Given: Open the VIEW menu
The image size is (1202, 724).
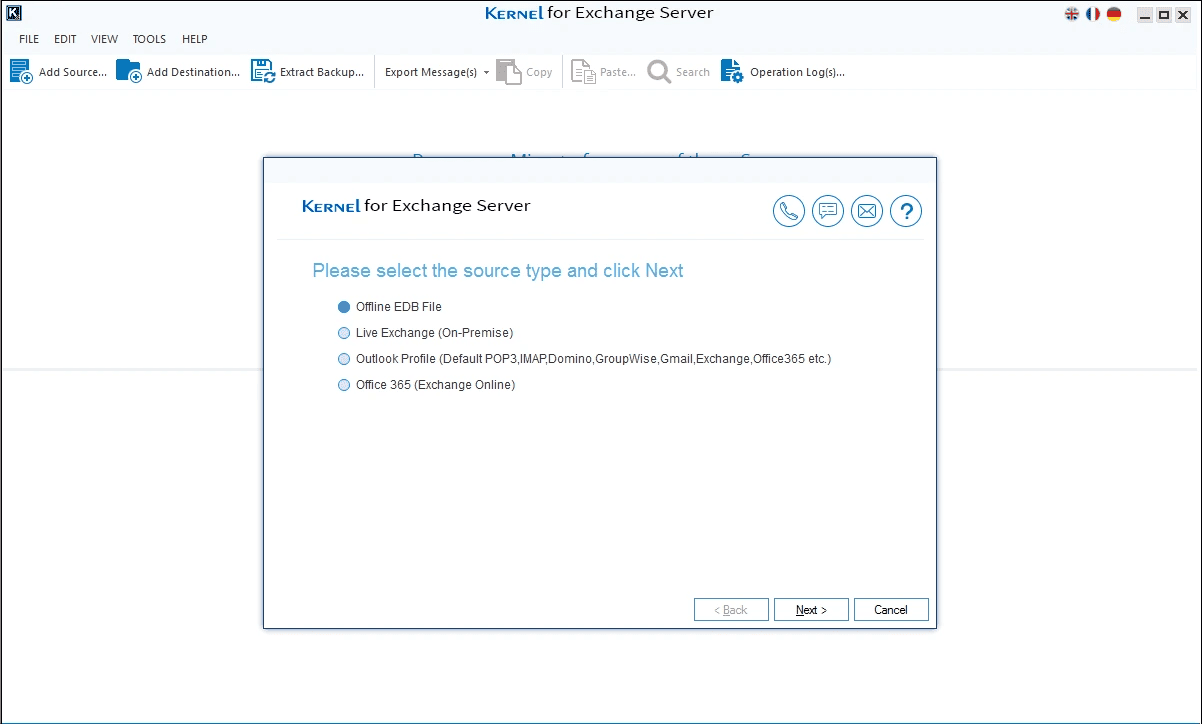Looking at the screenshot, I should pos(104,39).
